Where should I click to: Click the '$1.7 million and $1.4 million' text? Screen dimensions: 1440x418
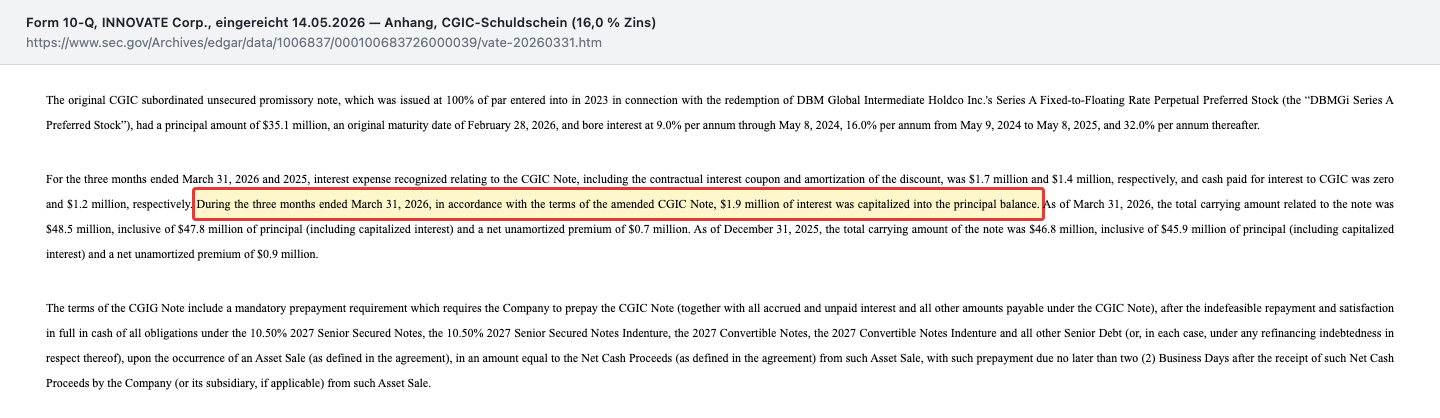coord(1033,178)
